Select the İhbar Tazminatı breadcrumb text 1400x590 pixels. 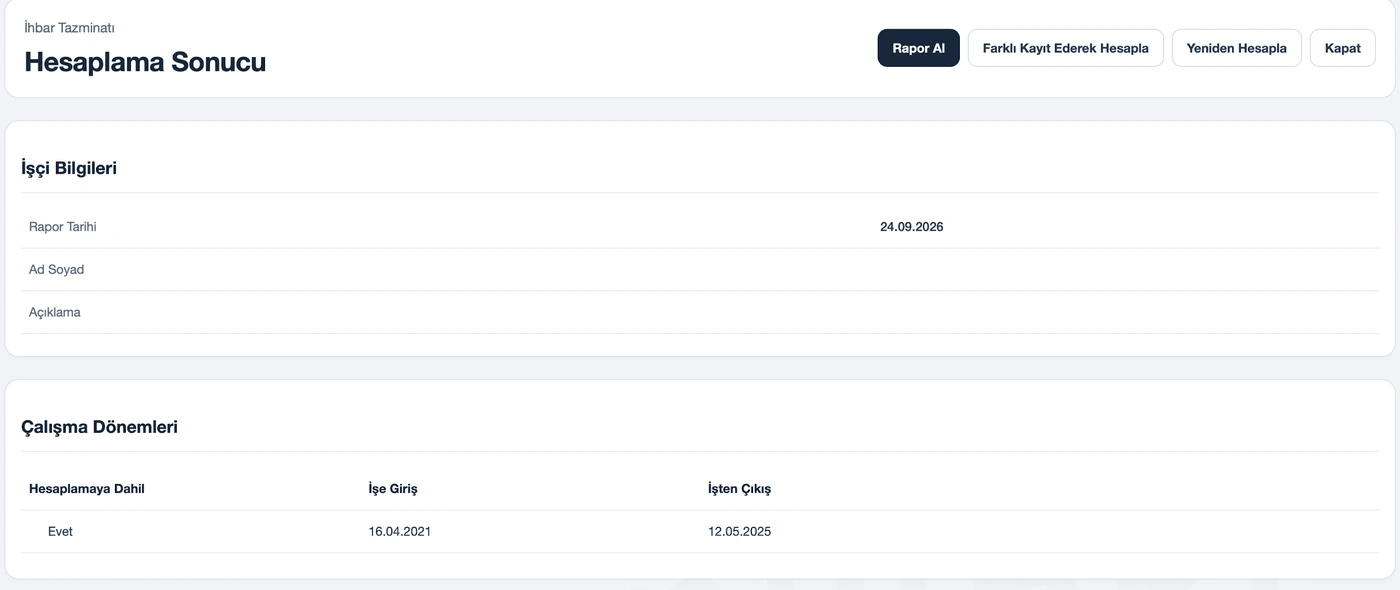tap(69, 28)
